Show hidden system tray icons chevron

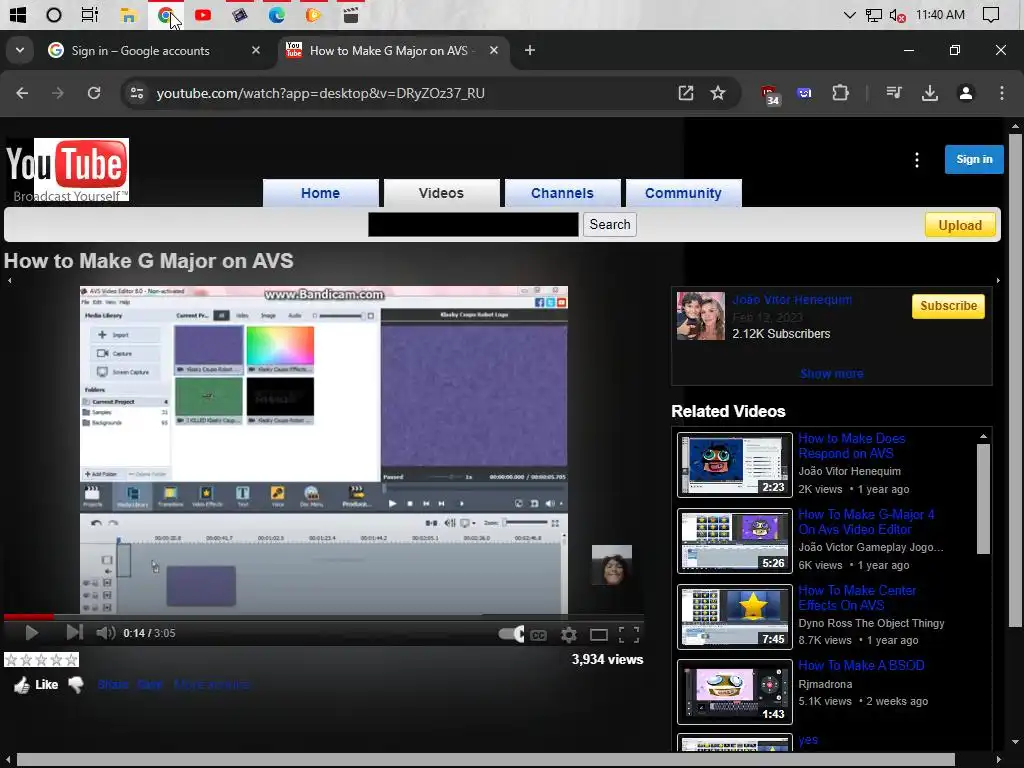pyautogui.click(x=850, y=15)
